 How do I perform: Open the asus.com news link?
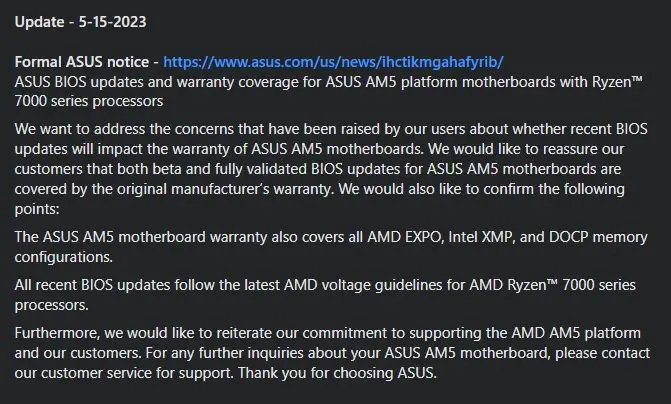(333, 62)
